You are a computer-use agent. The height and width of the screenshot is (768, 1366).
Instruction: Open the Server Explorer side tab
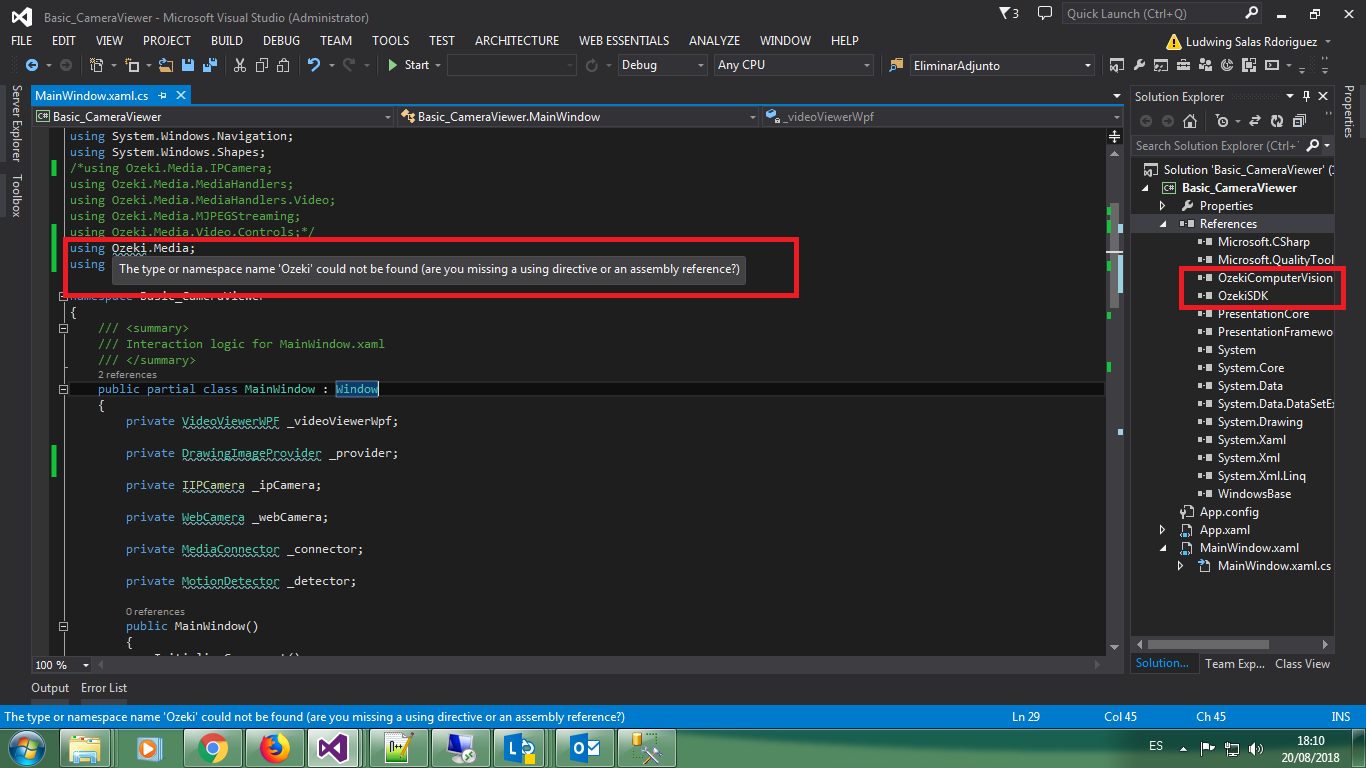16,124
